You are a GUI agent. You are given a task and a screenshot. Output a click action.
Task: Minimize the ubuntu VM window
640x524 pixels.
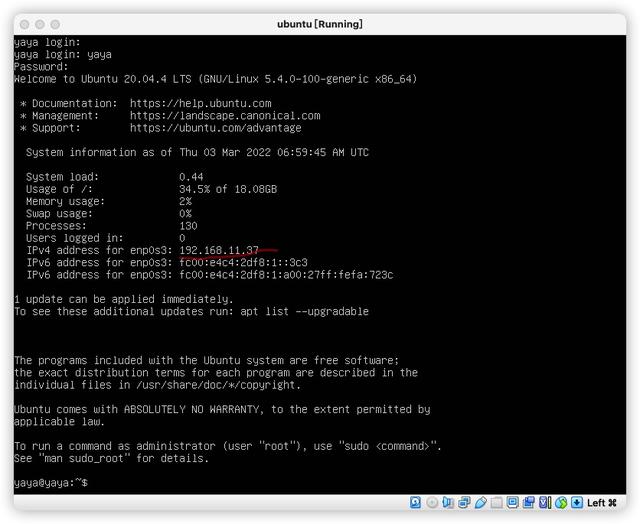40,24
